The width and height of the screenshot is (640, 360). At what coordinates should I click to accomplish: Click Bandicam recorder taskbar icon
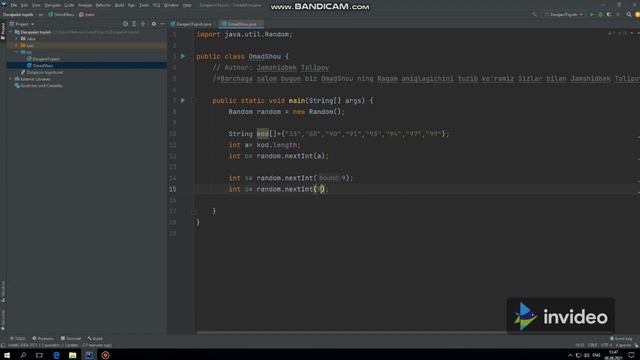(105, 355)
